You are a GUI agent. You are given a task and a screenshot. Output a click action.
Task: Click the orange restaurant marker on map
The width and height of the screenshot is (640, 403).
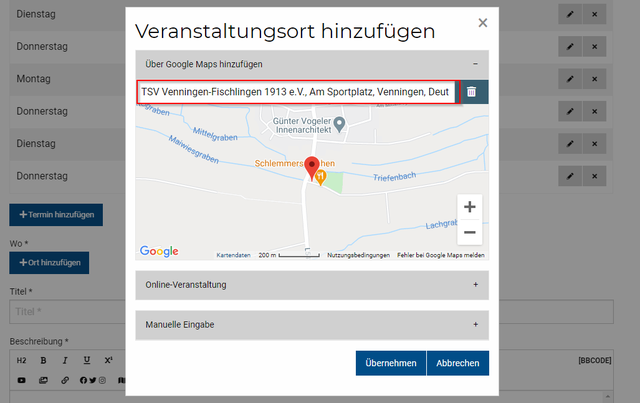321,178
